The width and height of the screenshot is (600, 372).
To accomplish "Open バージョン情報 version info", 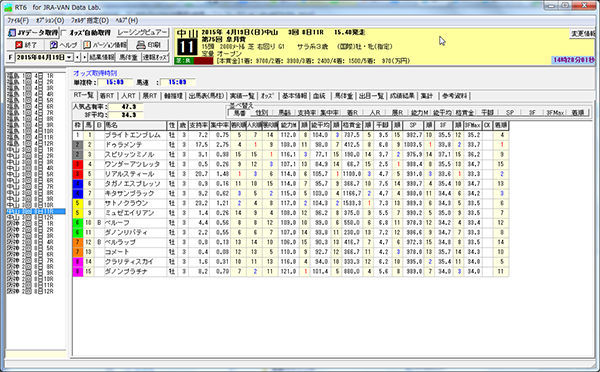I will tap(105, 45).
